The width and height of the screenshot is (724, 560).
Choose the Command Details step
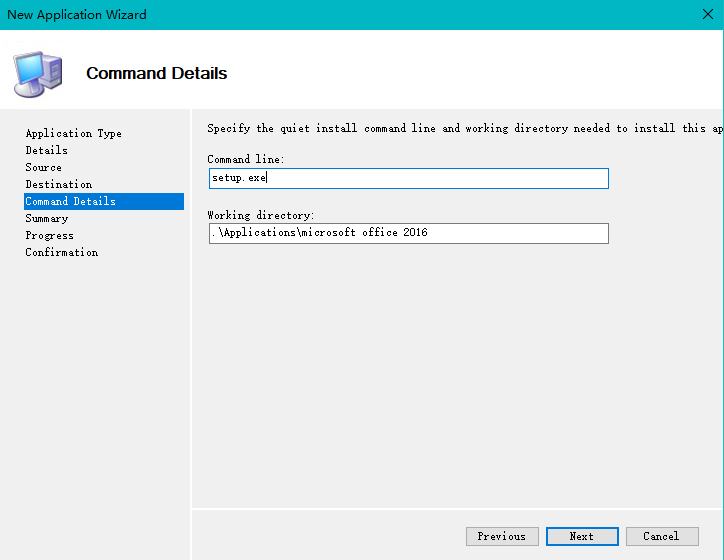pyautogui.click(x=104, y=201)
